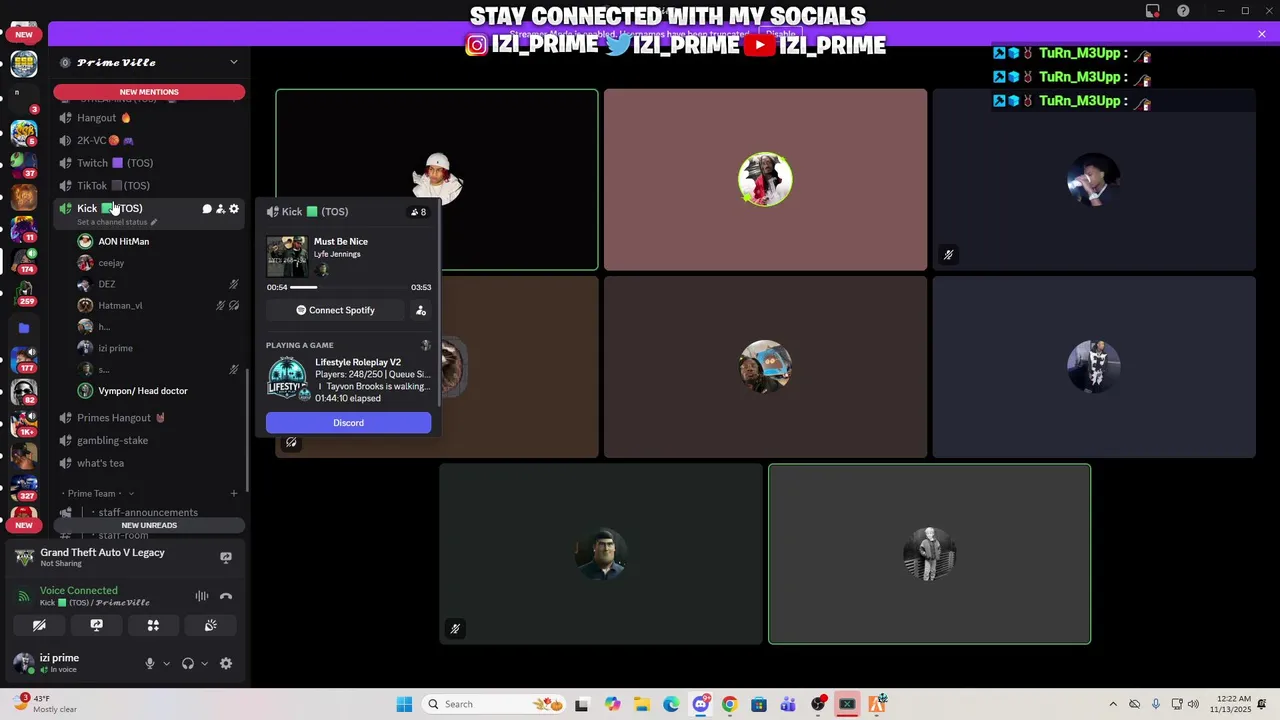Click listen-along icon beside Connect Spotify

tap(421, 310)
